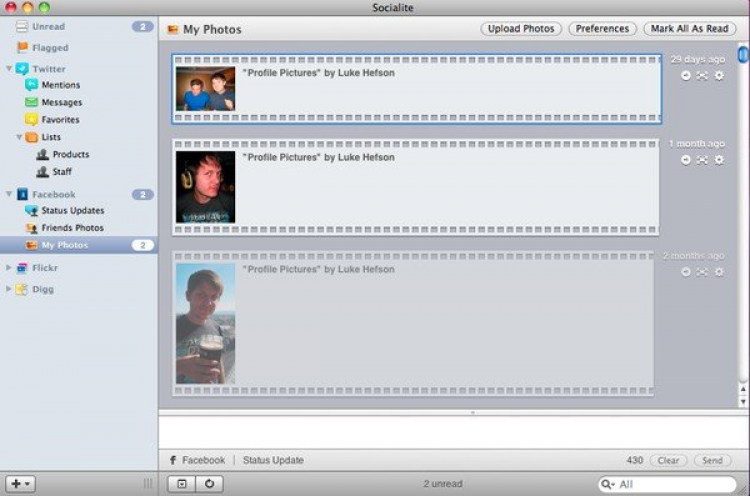
Task: Open the orange Flagged flag item
Action: [22, 47]
